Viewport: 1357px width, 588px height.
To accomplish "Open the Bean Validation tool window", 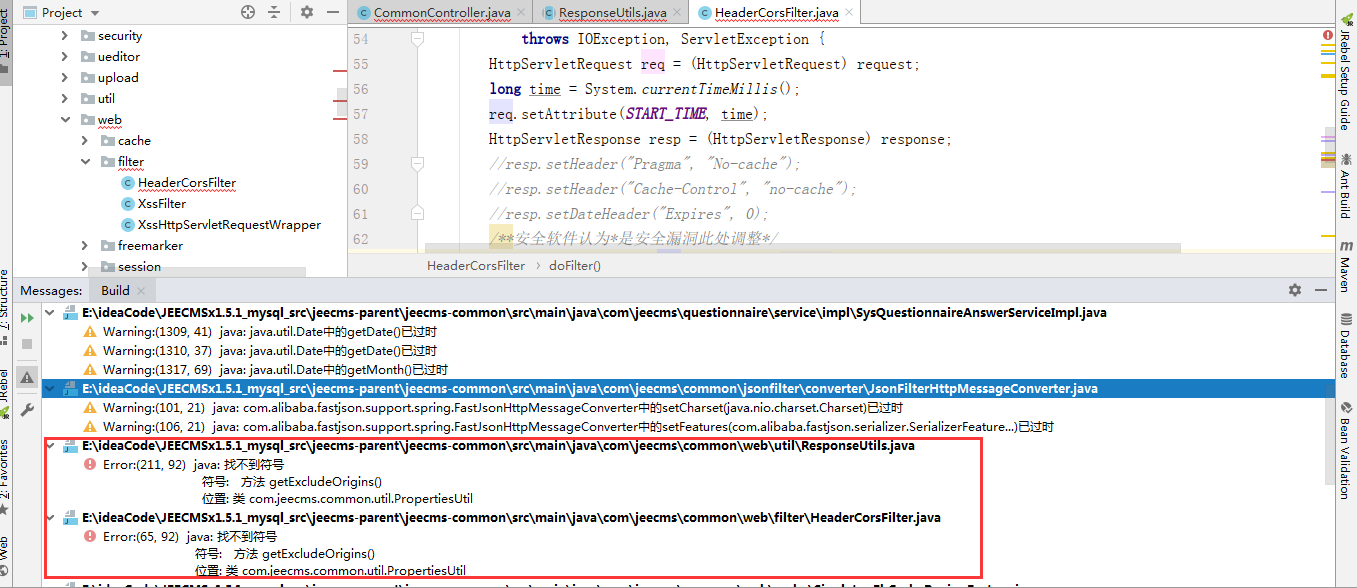I will pos(1345,450).
